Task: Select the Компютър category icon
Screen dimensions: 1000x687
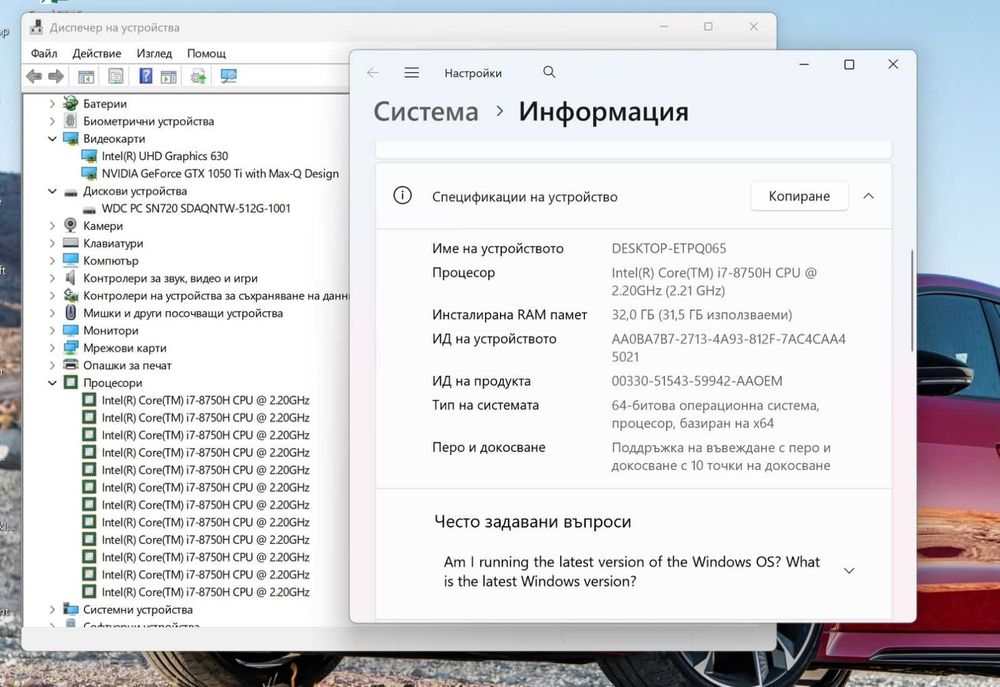Action: 70,260
